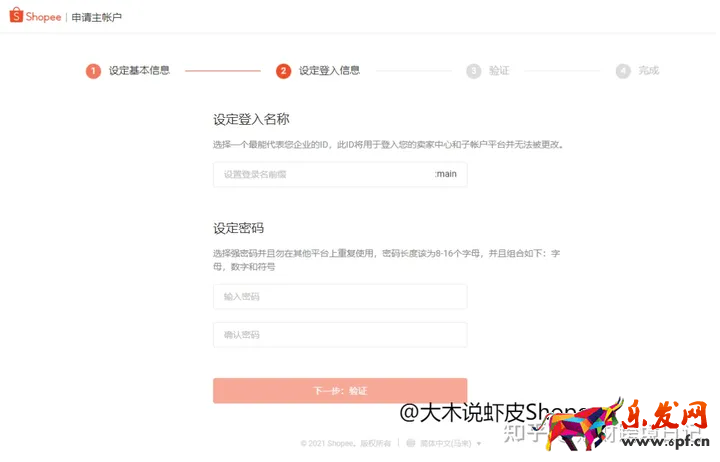Click the progress line between steps 1 and 2
This screenshot has height=462, width=720.
tap(223, 71)
